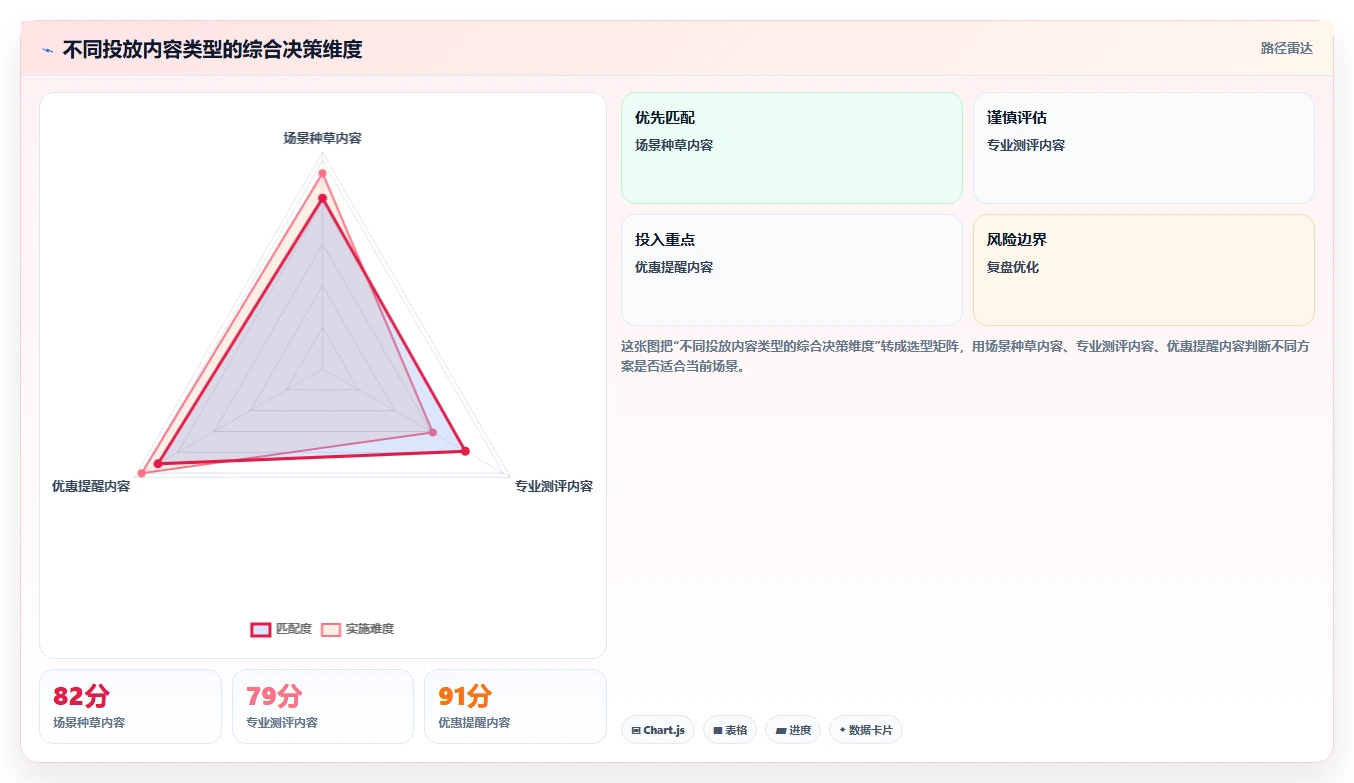1354x783 pixels.
Task: Click the 场景种草内容 radar axis label
Action: pos(322,138)
